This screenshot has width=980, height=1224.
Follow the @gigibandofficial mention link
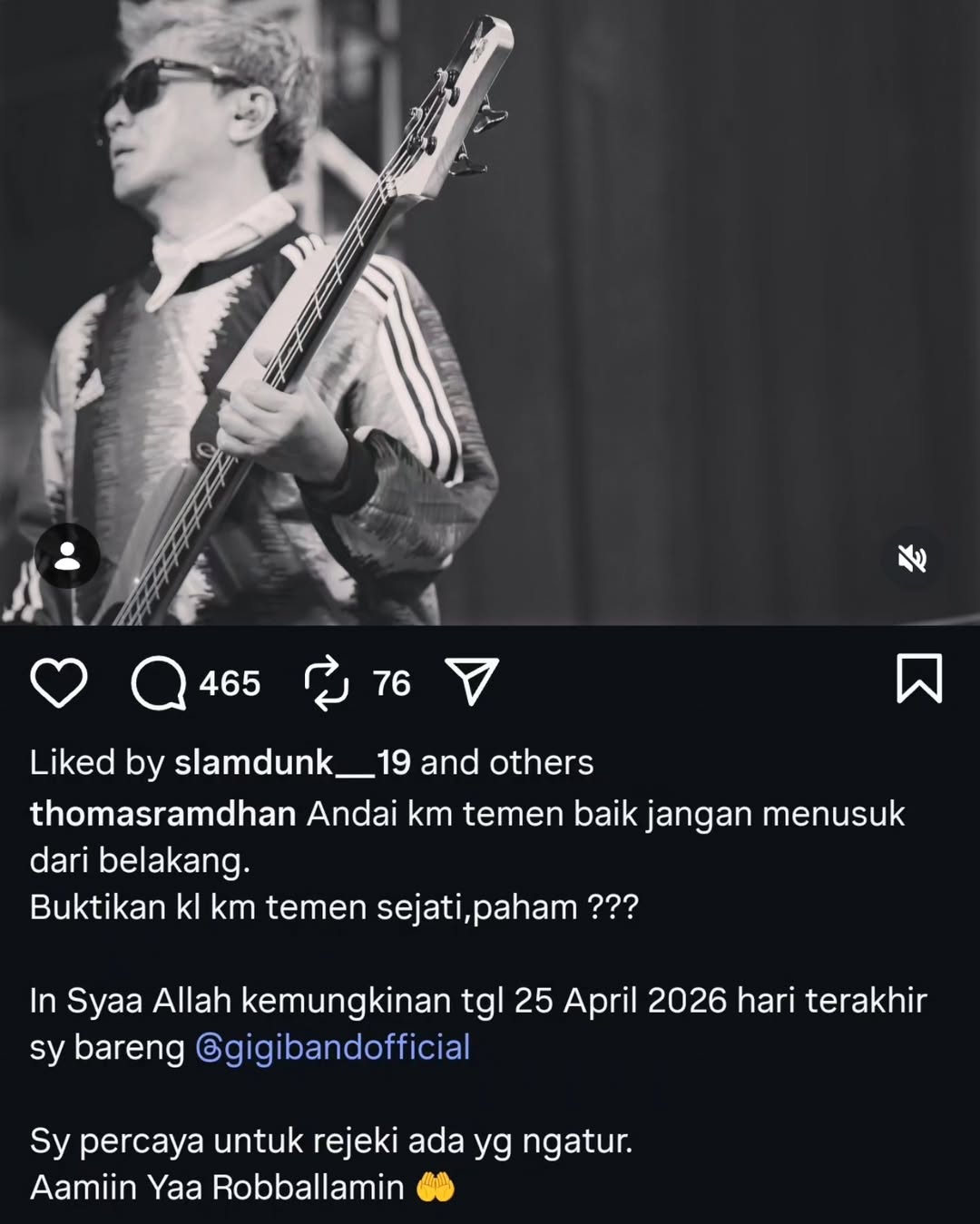point(333,1047)
